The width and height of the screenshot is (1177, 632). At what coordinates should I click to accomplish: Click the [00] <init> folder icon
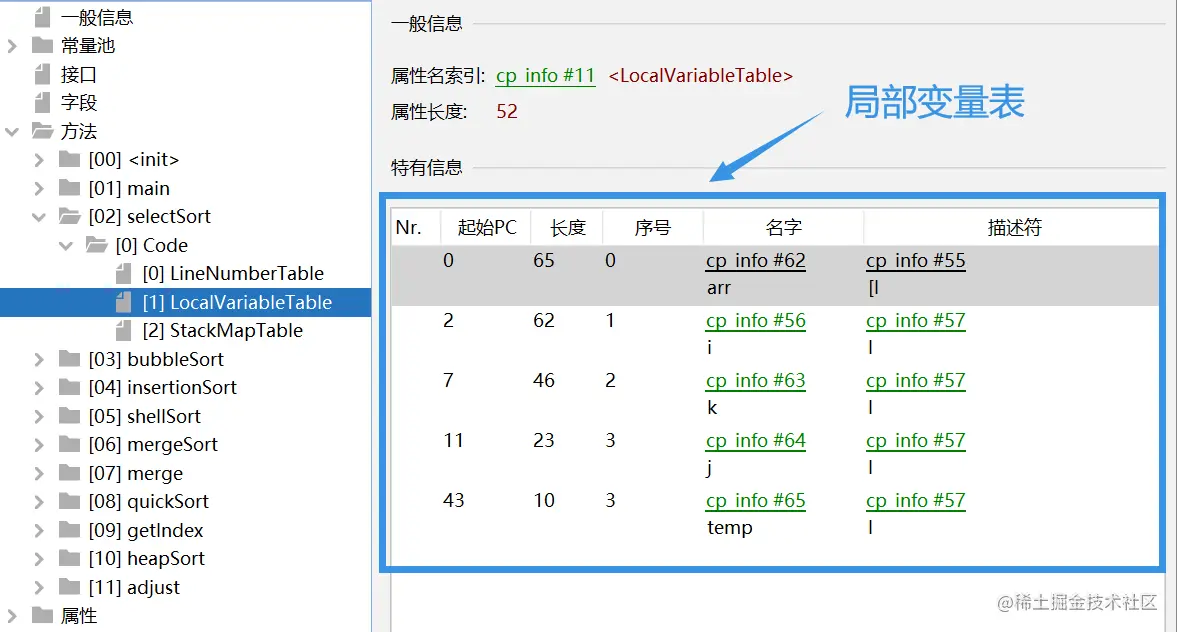70,159
